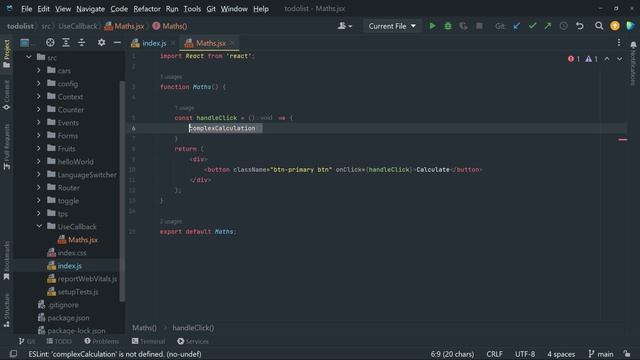Open Search Everywhere magnifier
This screenshot has height=360, width=640.
pos(599,26)
